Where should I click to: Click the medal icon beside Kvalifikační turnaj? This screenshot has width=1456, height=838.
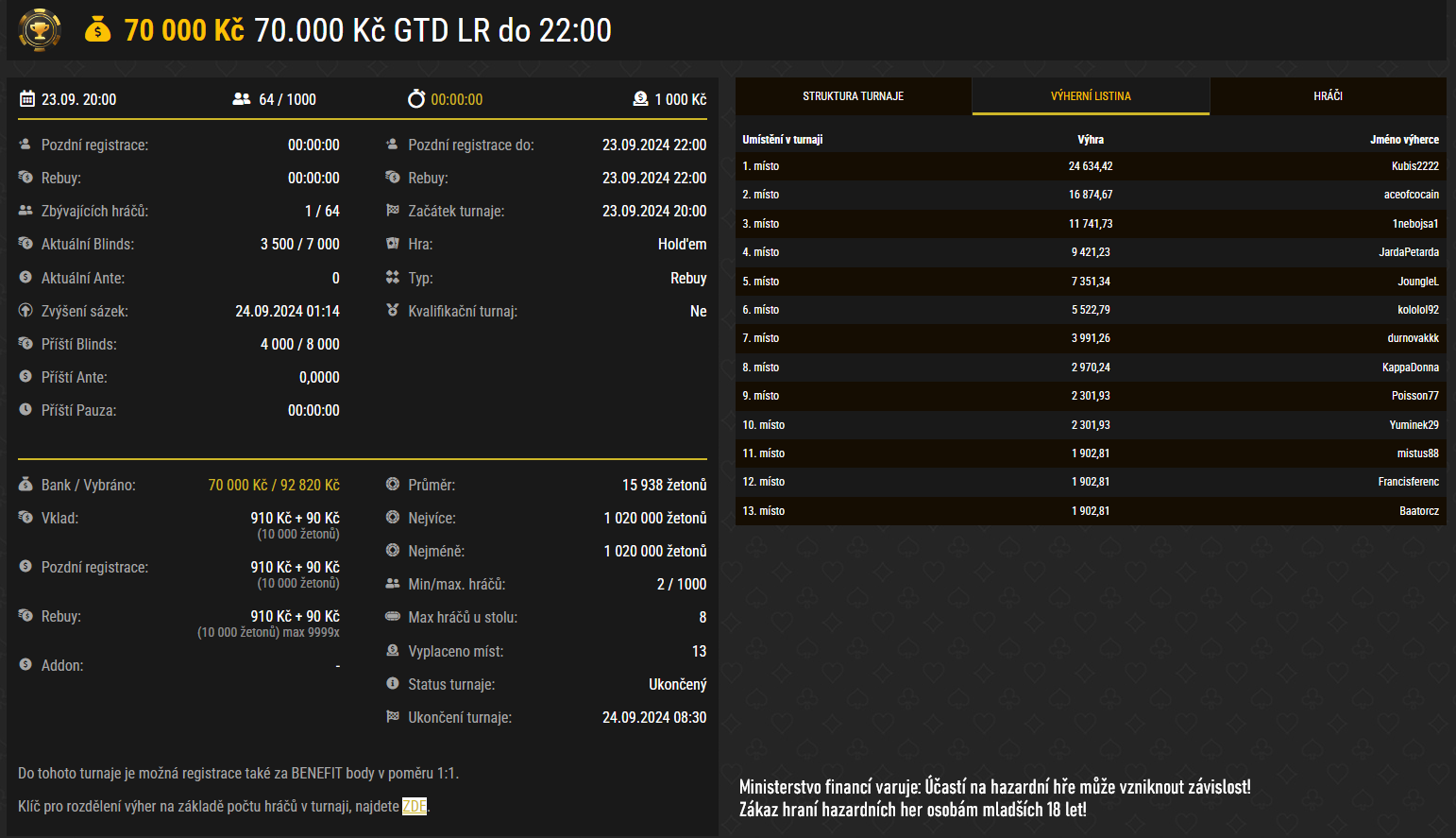pyautogui.click(x=393, y=311)
